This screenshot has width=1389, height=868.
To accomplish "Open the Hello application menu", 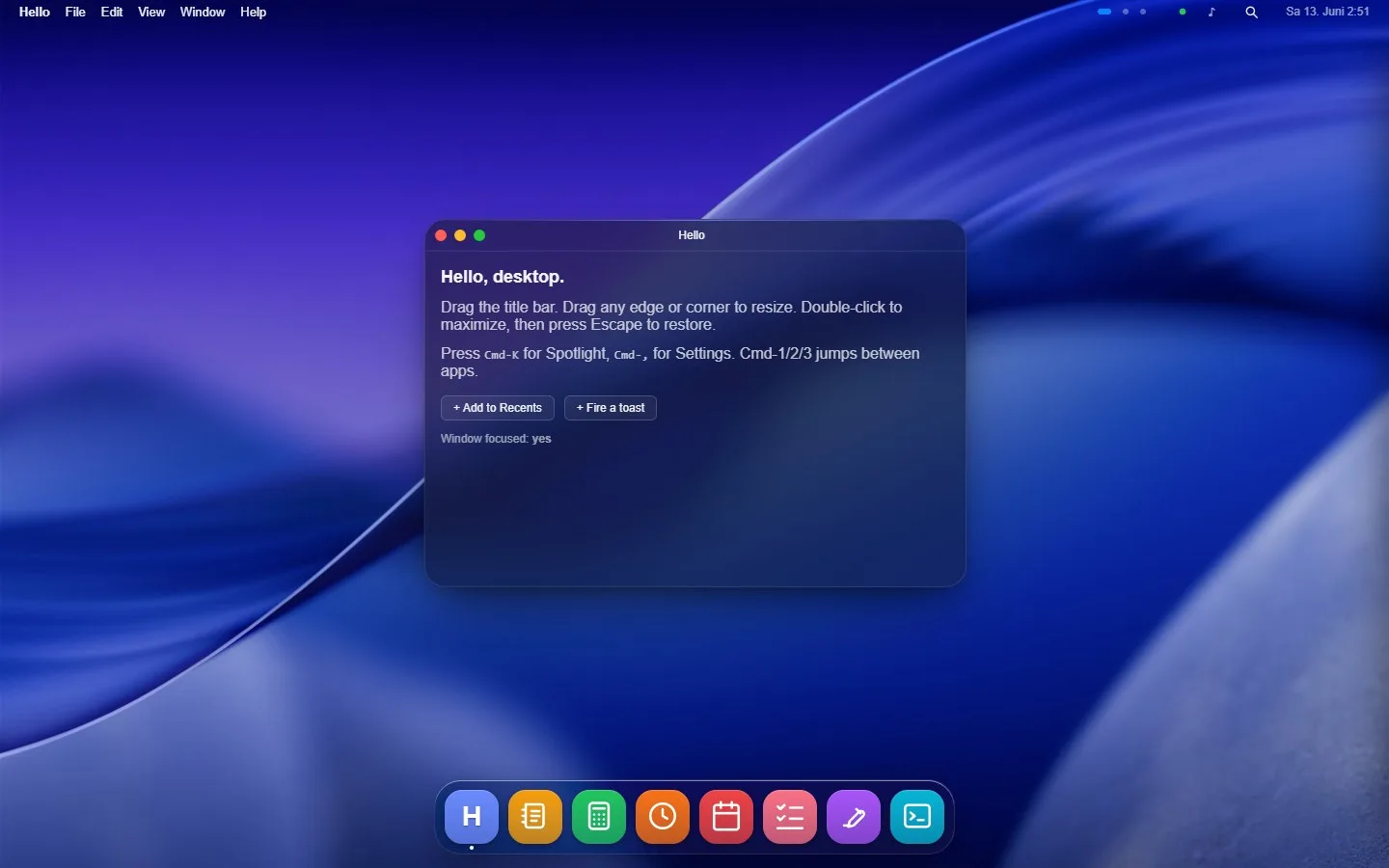I will 35,12.
